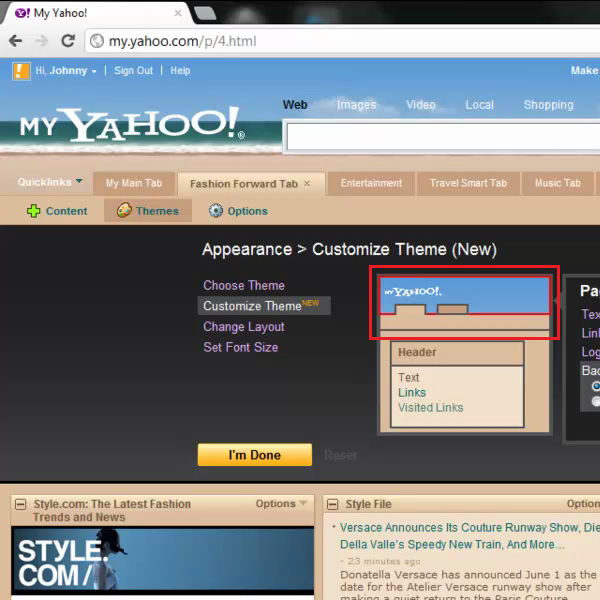Switch to the Entertainment tab
This screenshot has width=600, height=600.
pyautogui.click(x=371, y=183)
